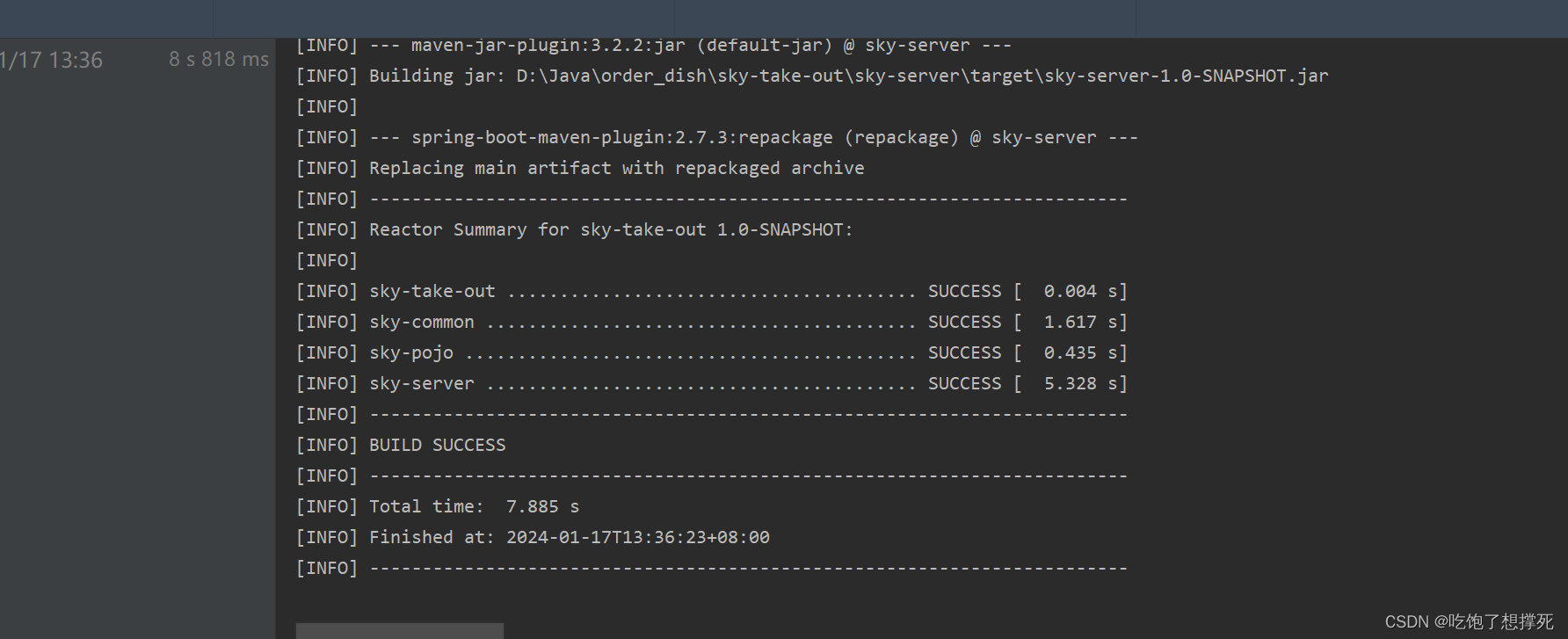
Task: Click the sky-pojo SUCCESS result row
Action: coord(710,352)
